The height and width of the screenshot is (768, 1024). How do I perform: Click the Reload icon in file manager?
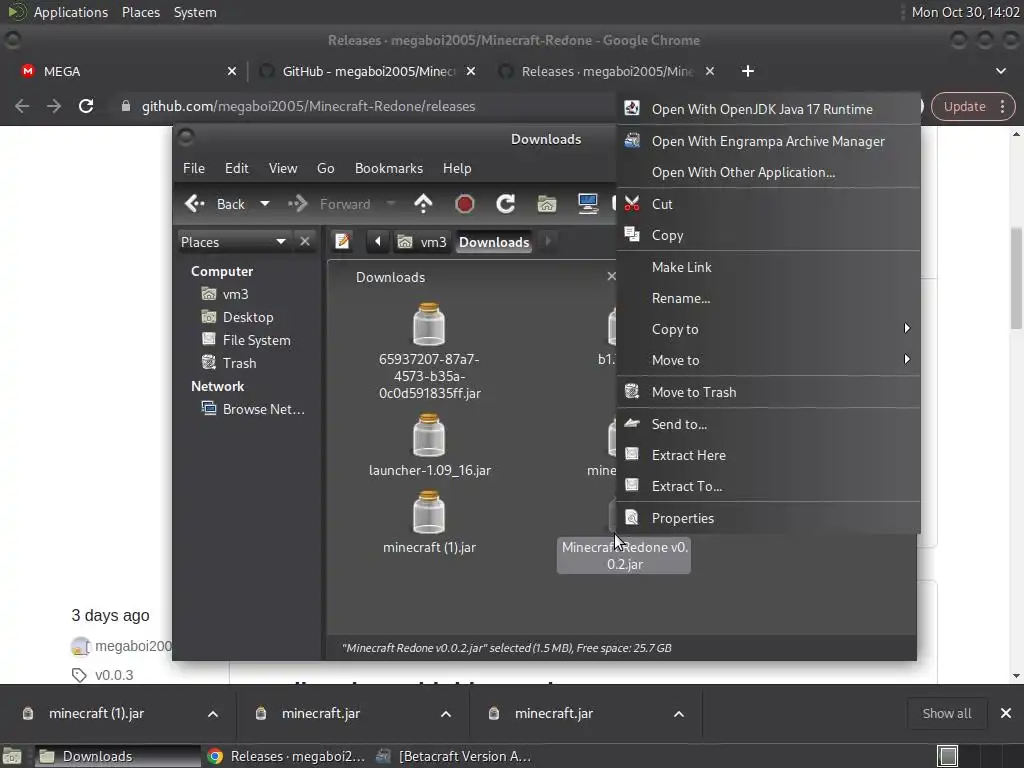coord(505,204)
